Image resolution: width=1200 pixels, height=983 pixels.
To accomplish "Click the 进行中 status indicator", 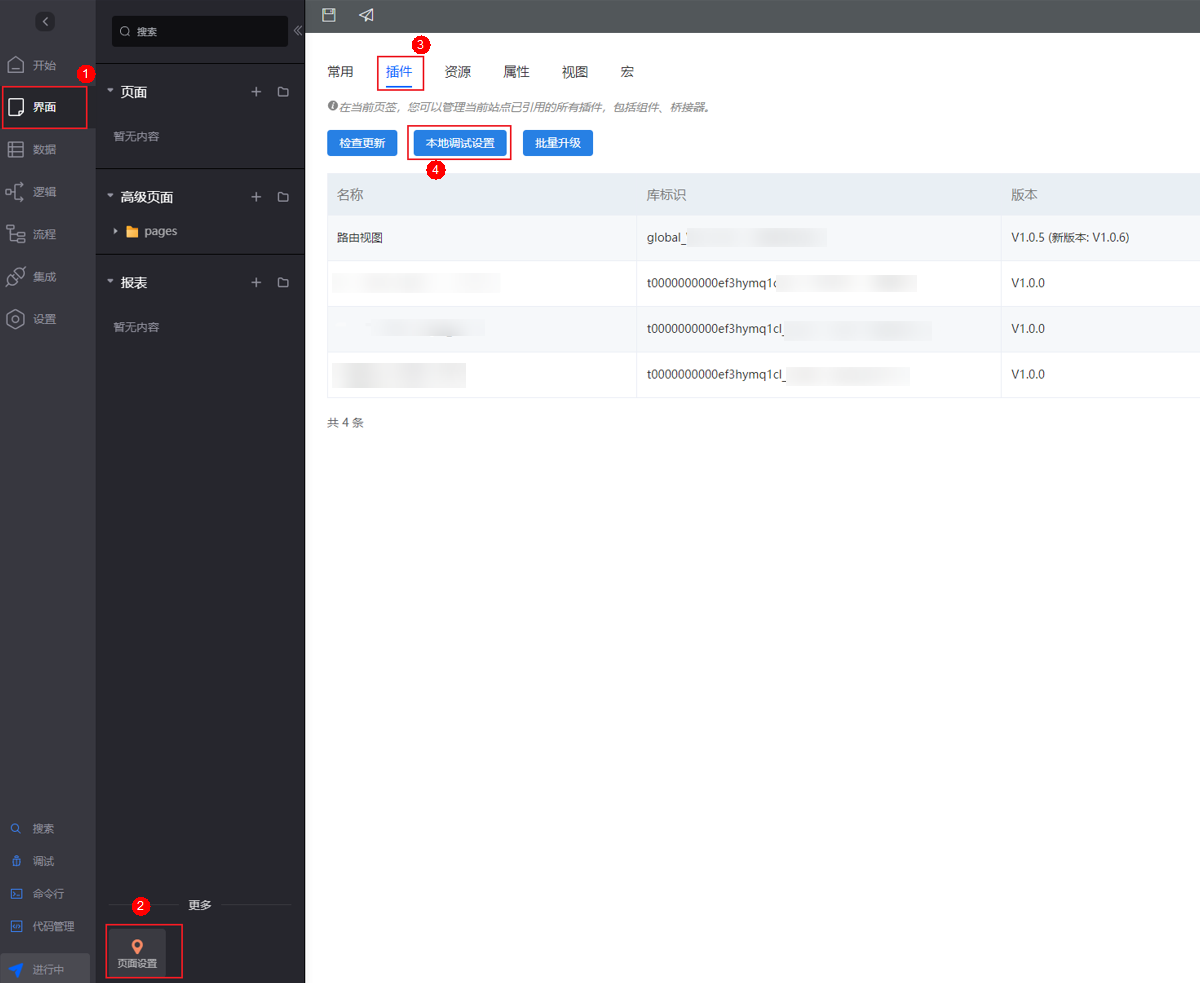I will 45,968.
